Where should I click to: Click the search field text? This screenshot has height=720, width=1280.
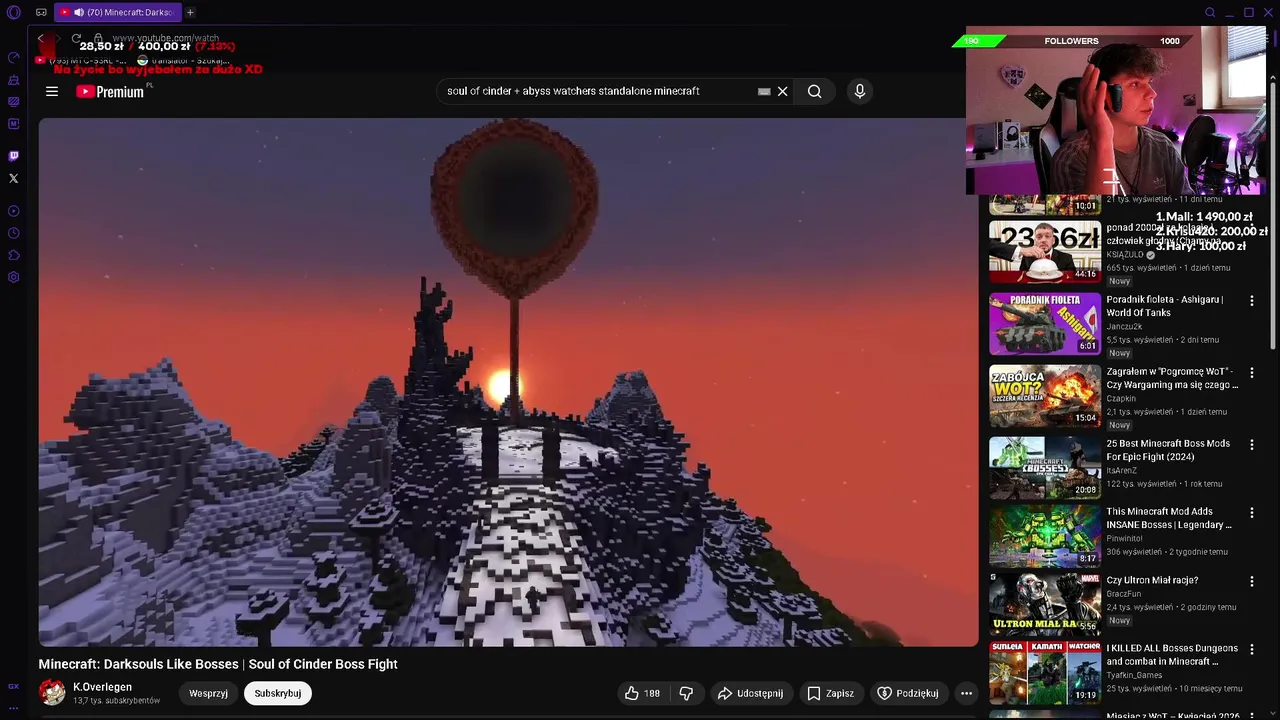(x=573, y=91)
